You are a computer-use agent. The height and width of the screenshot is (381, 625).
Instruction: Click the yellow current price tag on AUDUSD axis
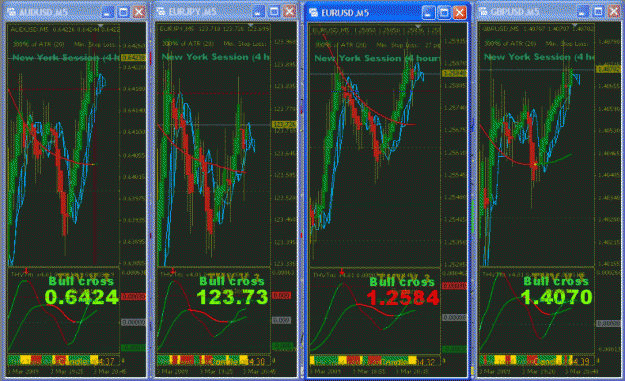click(x=133, y=58)
